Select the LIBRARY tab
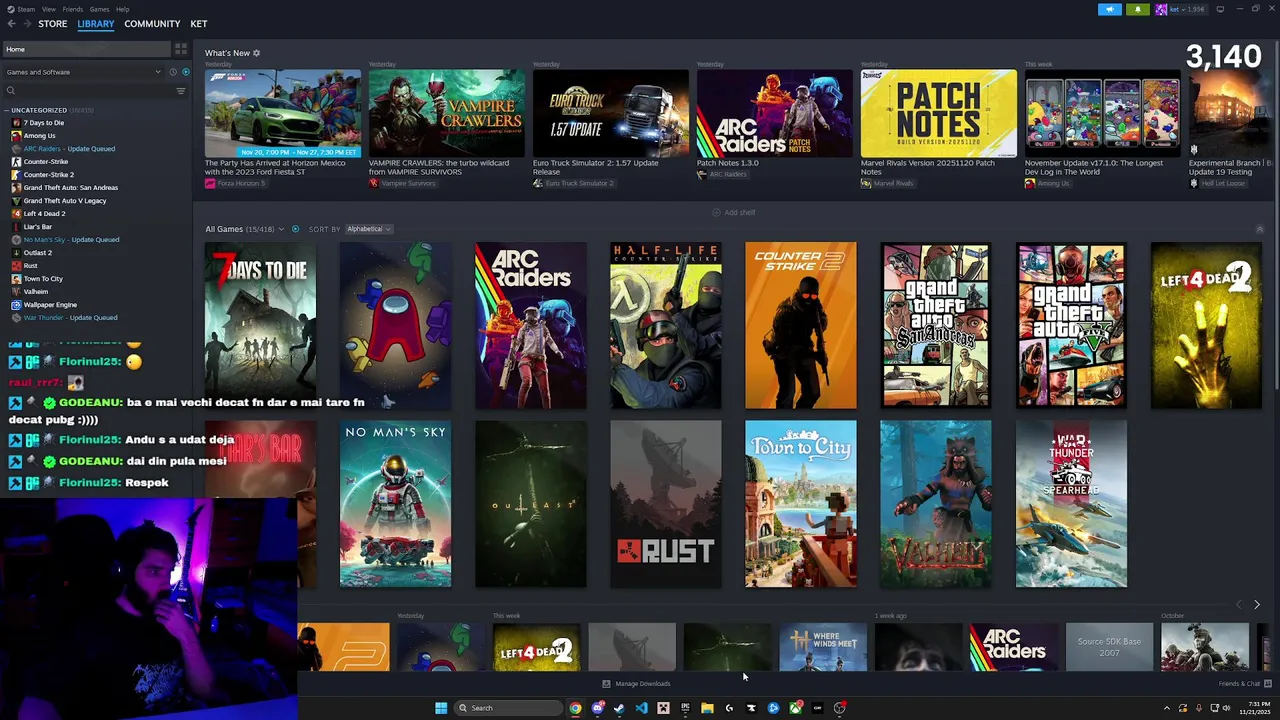 (96, 24)
